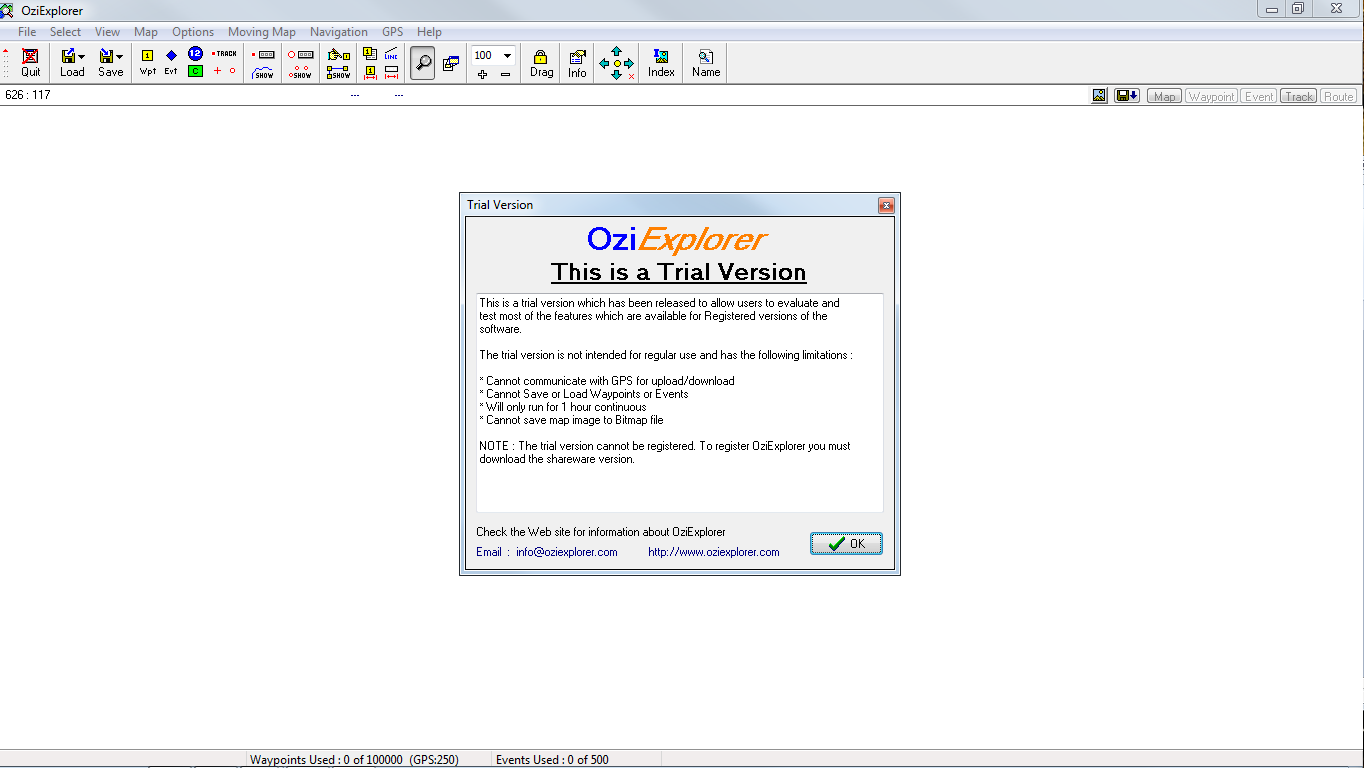The width and height of the screenshot is (1364, 768).
Task: Toggle the Event object button
Action: tap(1259, 96)
